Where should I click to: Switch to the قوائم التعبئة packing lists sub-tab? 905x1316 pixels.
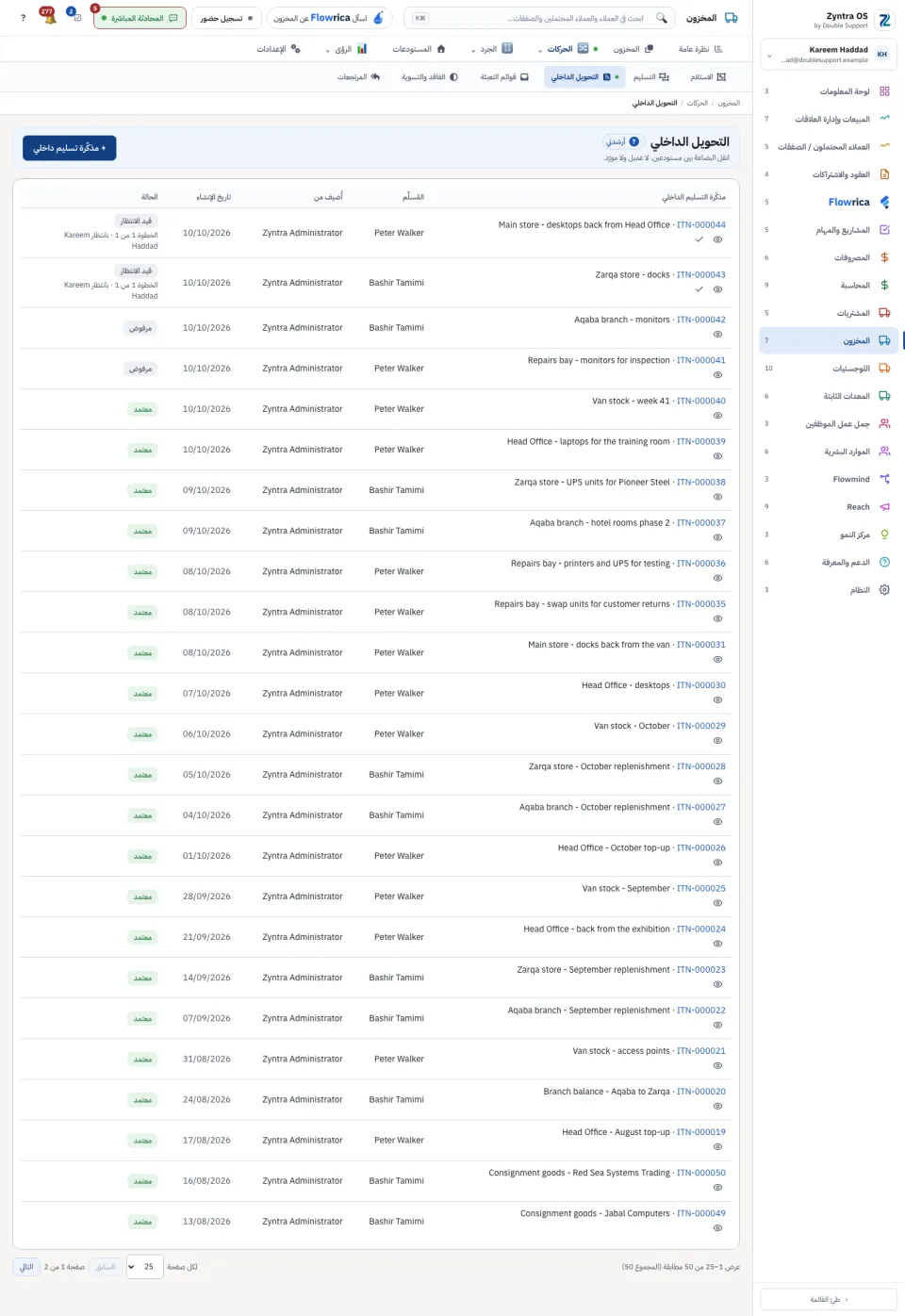(504, 77)
